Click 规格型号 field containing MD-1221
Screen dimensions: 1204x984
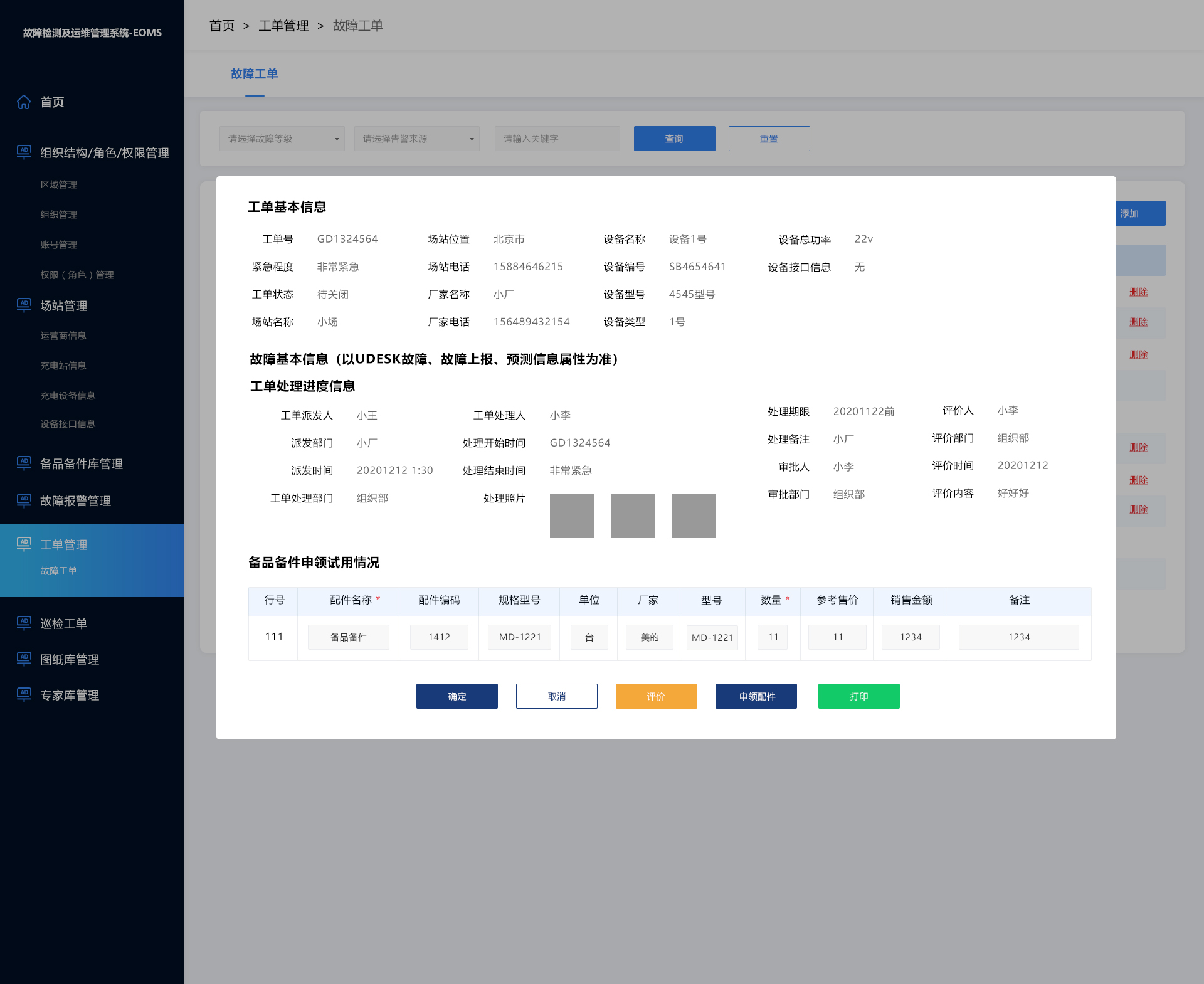click(520, 637)
